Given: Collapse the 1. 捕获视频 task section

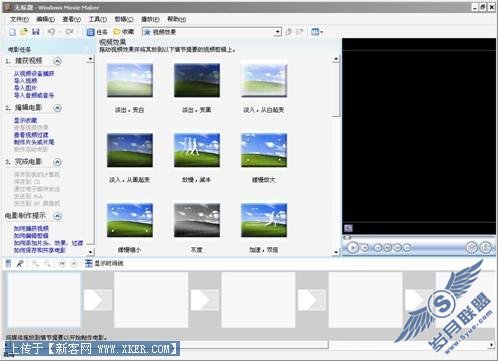Looking at the screenshot, I should point(58,61).
